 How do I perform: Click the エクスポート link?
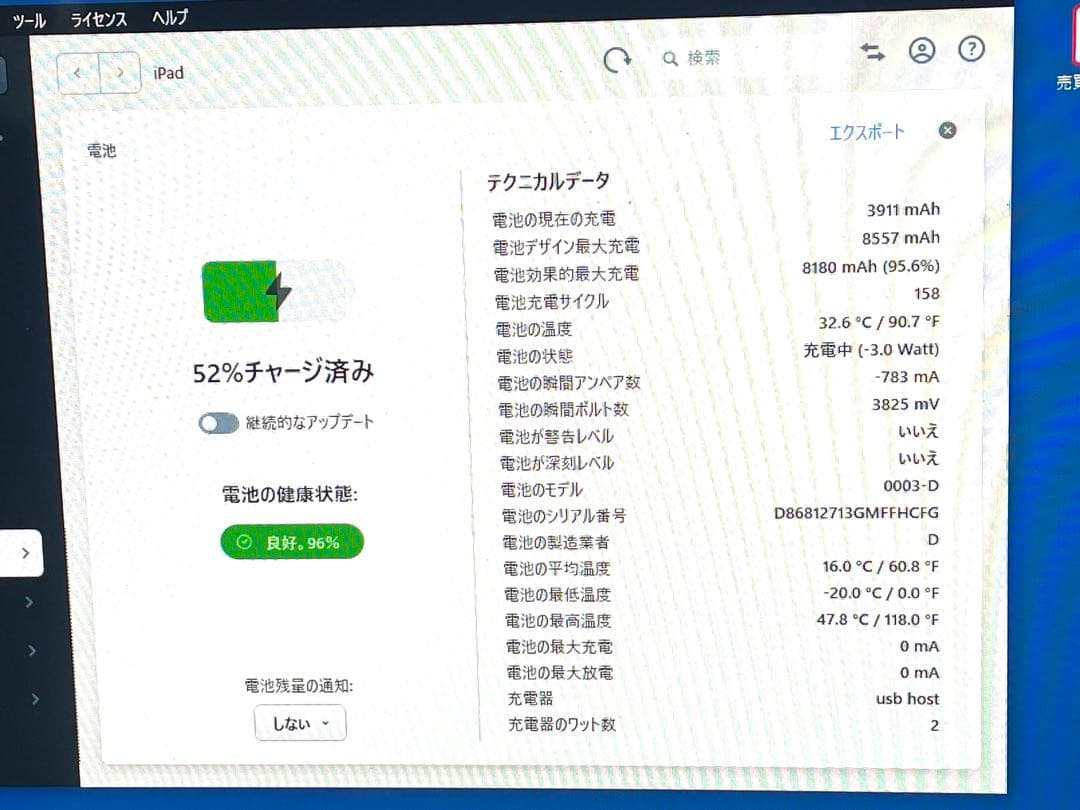coord(867,130)
